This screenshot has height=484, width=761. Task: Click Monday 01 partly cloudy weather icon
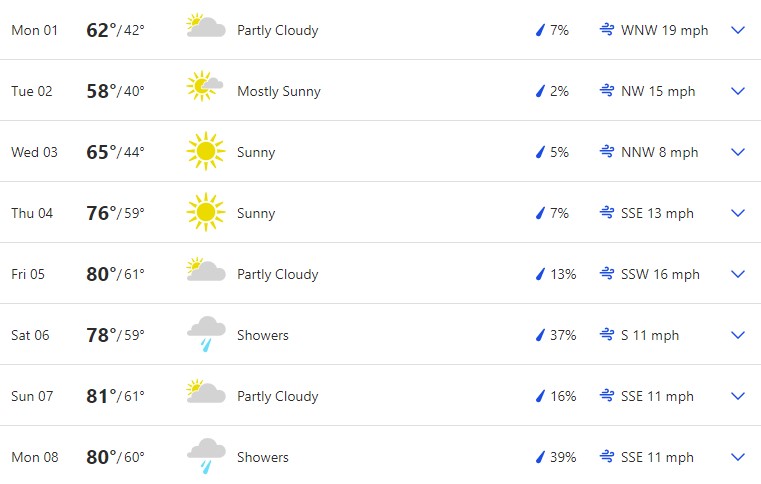(x=205, y=27)
